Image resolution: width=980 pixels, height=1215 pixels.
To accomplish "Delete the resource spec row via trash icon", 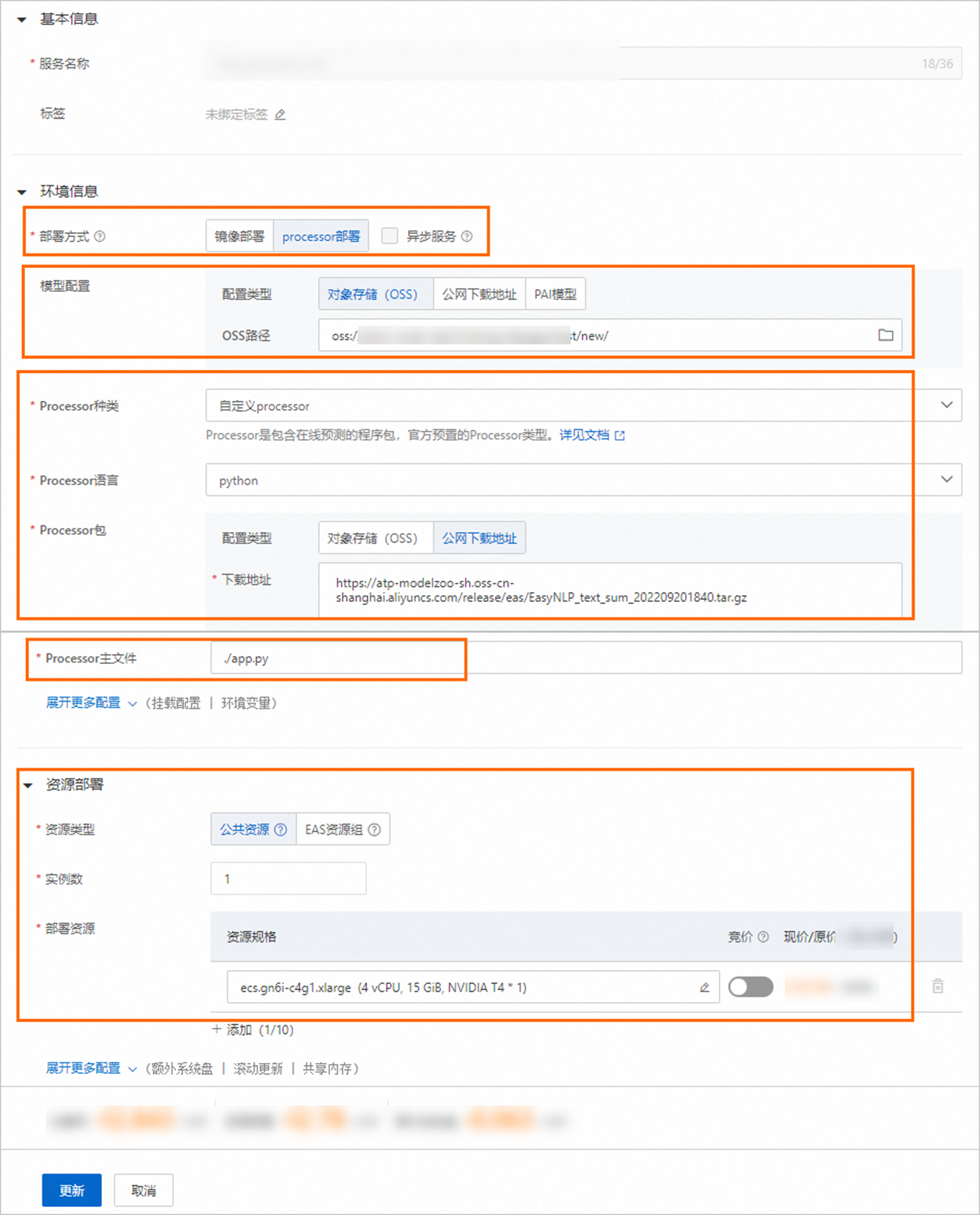I will [x=938, y=986].
